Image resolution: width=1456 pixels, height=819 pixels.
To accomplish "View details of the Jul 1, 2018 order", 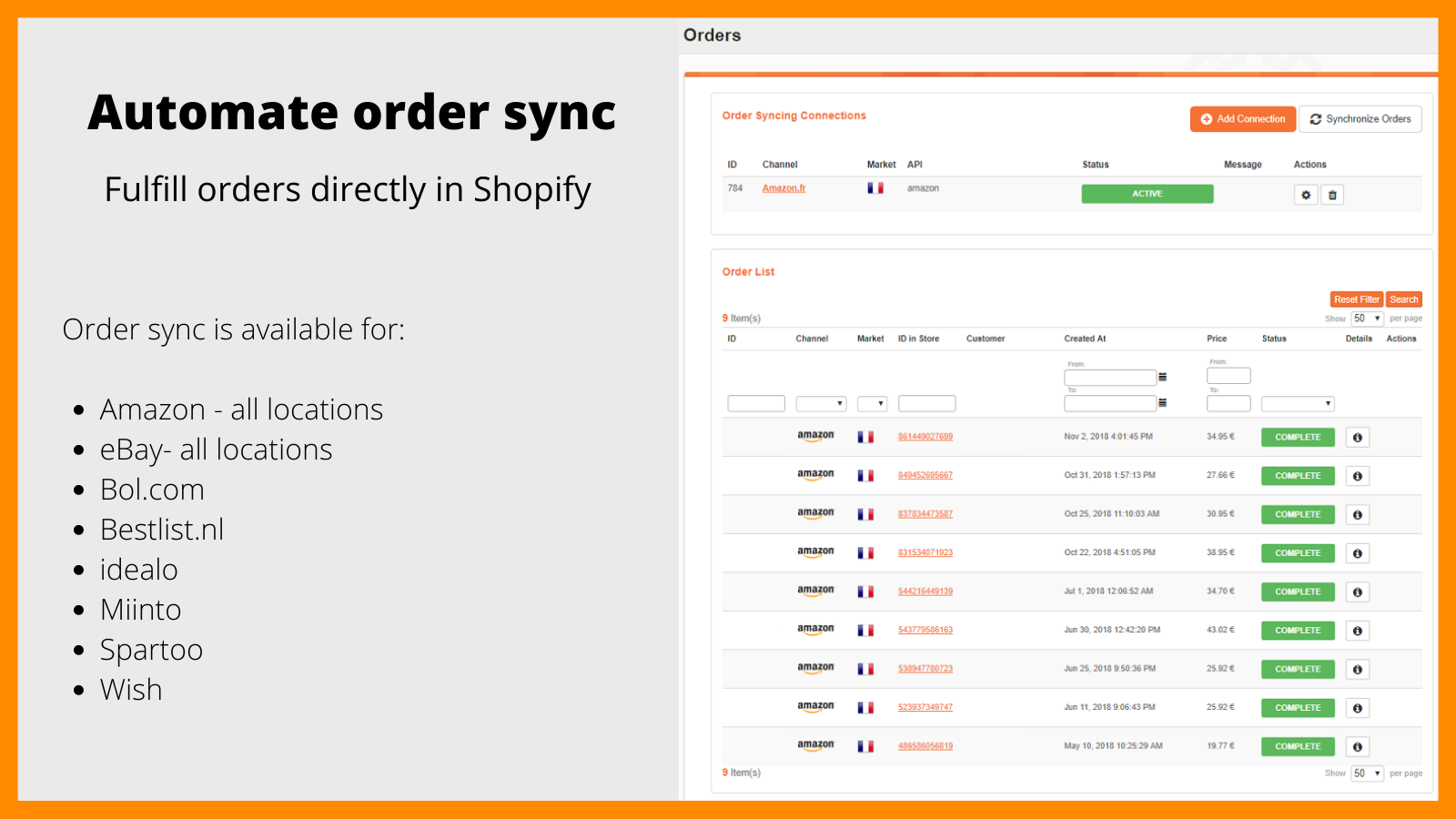I will (x=1358, y=592).
